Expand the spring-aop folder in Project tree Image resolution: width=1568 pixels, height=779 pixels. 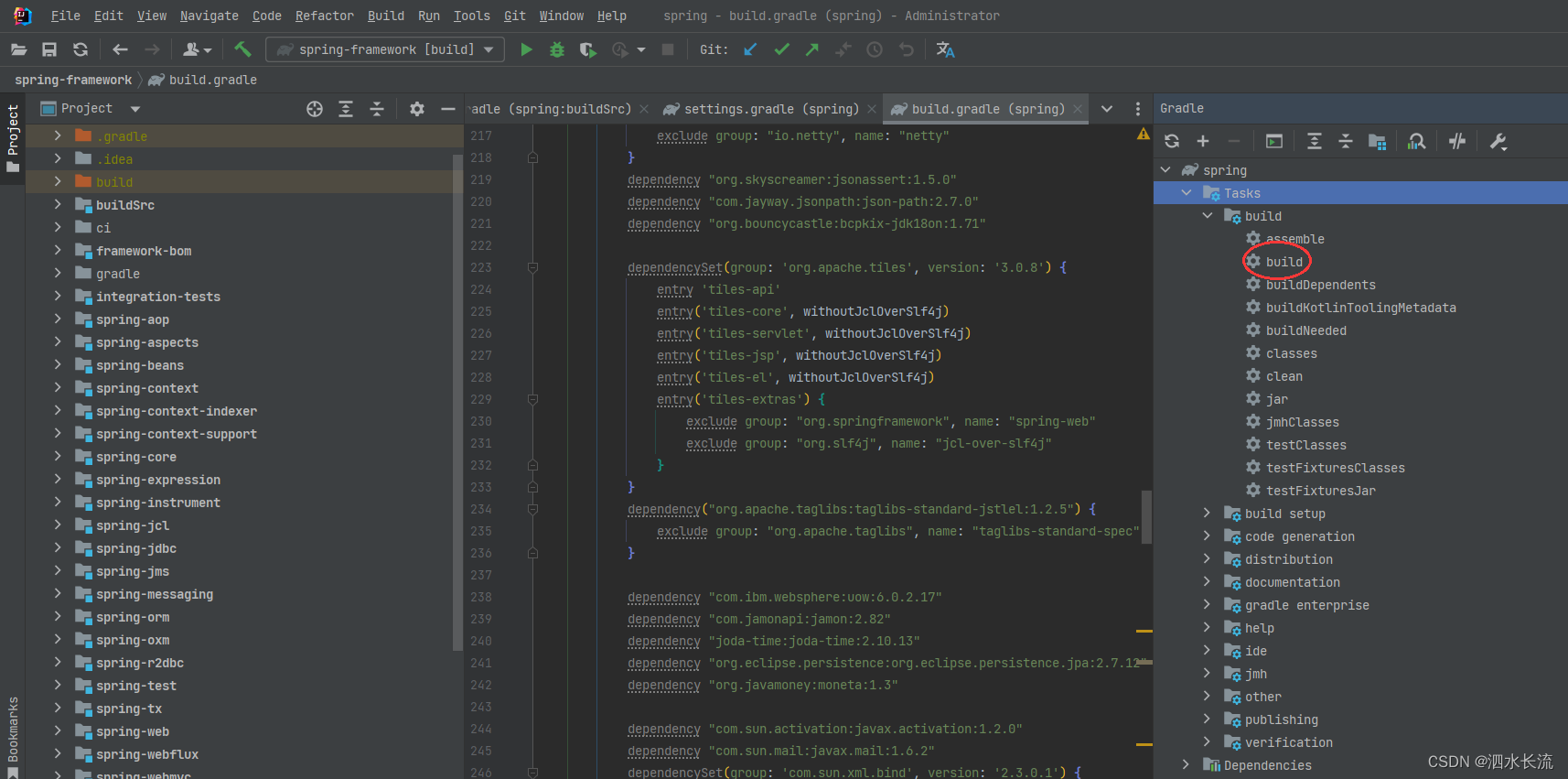[x=58, y=319]
